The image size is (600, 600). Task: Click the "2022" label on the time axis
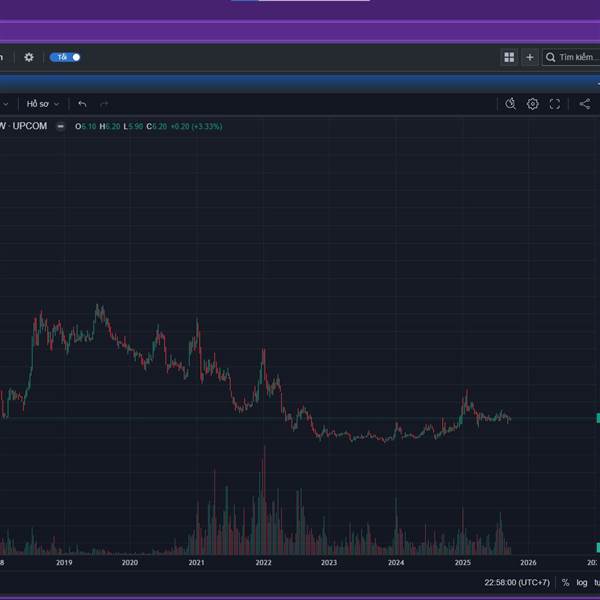tap(263, 563)
